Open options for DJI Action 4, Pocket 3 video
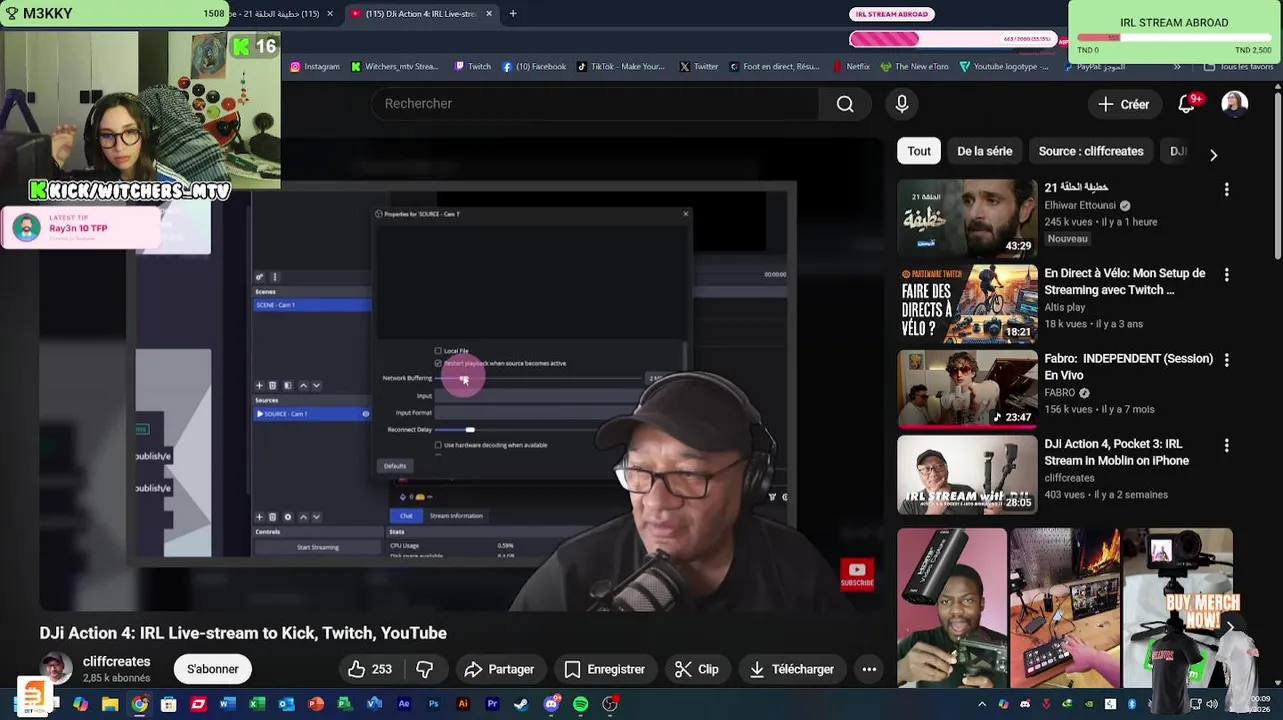 pos(1227,445)
